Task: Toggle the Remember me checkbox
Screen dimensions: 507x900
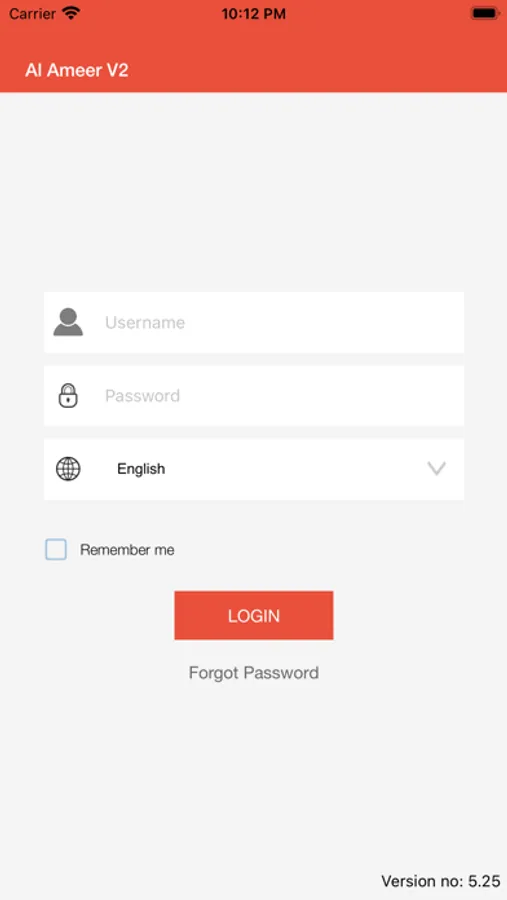Action: tap(56, 549)
